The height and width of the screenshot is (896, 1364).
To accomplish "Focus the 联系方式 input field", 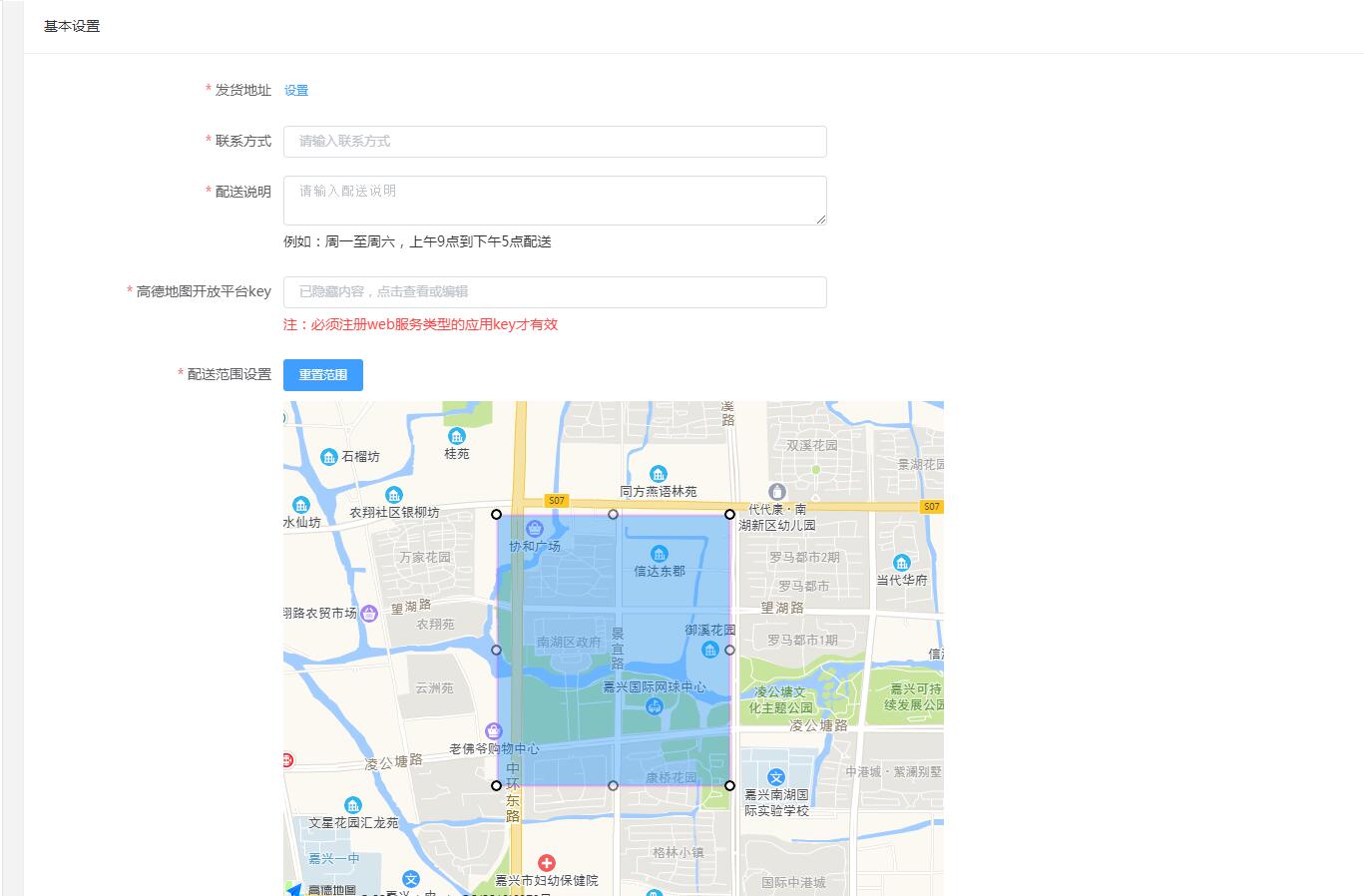I will click(555, 142).
